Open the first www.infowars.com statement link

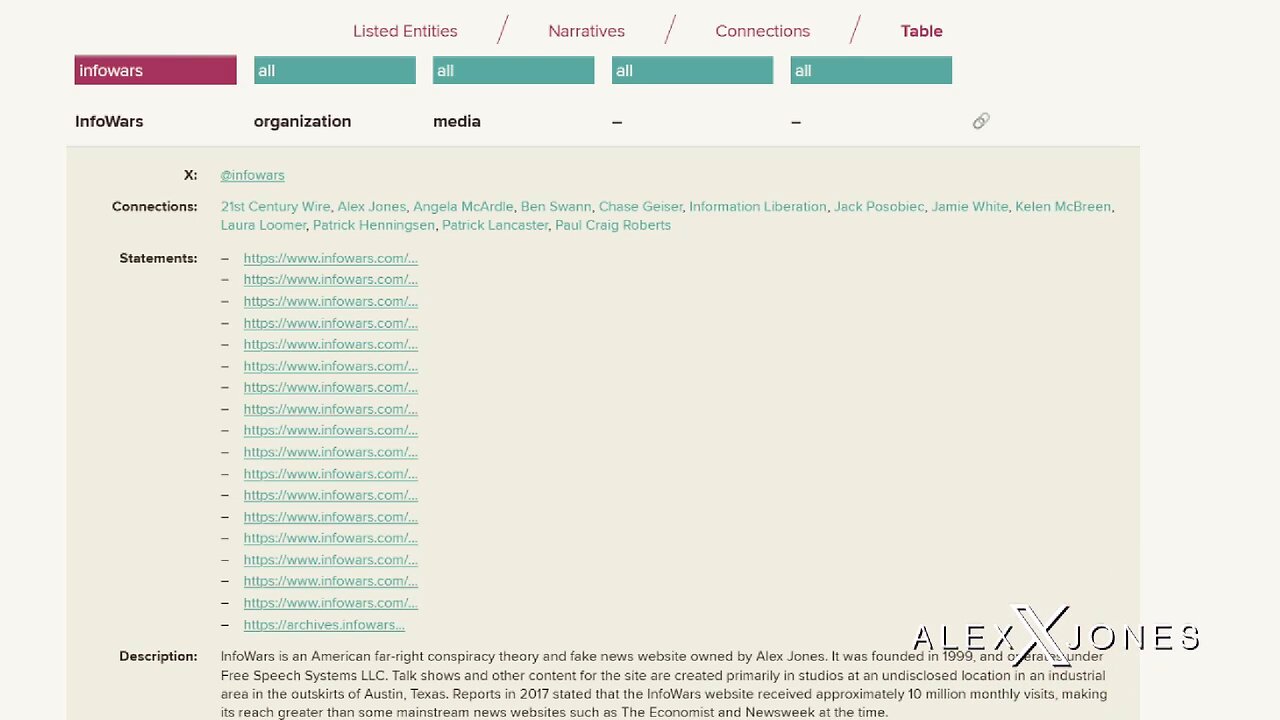point(330,258)
